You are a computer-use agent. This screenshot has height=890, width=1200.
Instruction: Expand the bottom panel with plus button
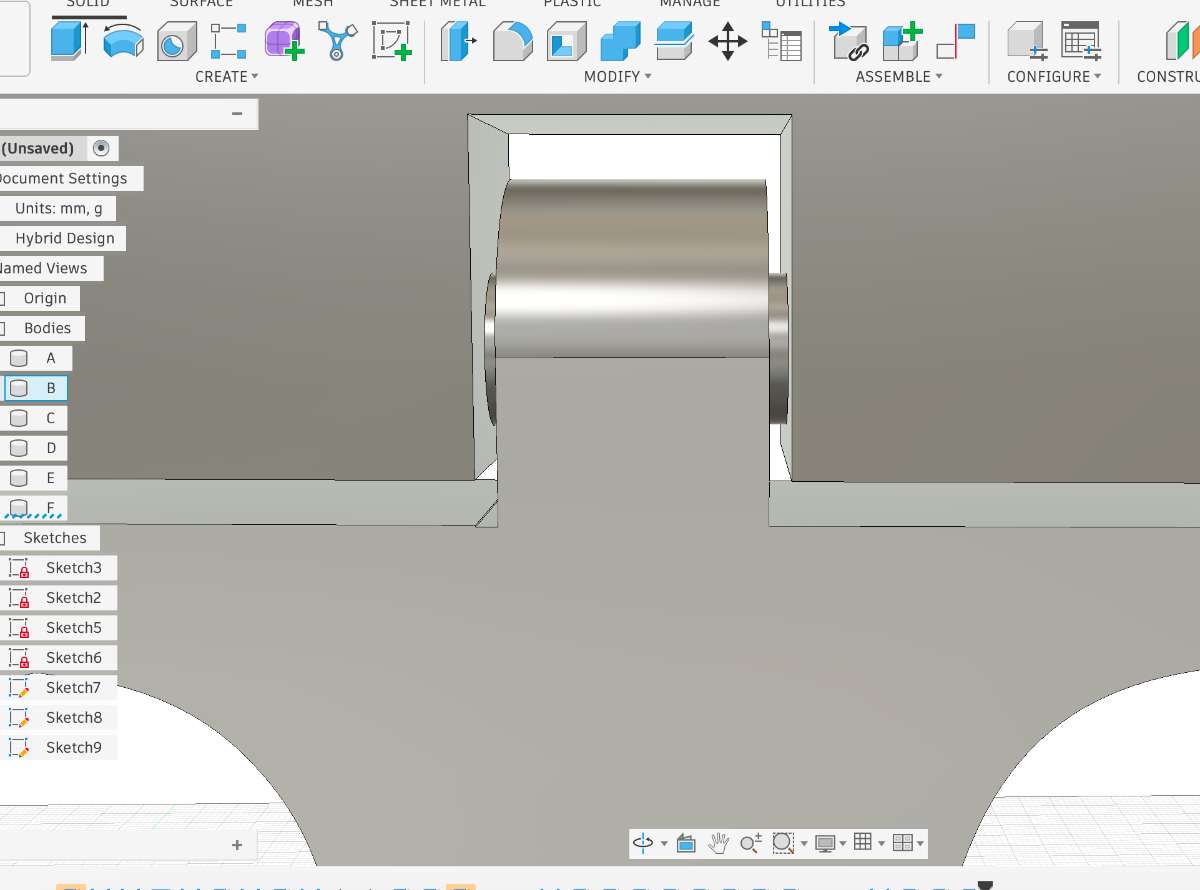[237, 845]
